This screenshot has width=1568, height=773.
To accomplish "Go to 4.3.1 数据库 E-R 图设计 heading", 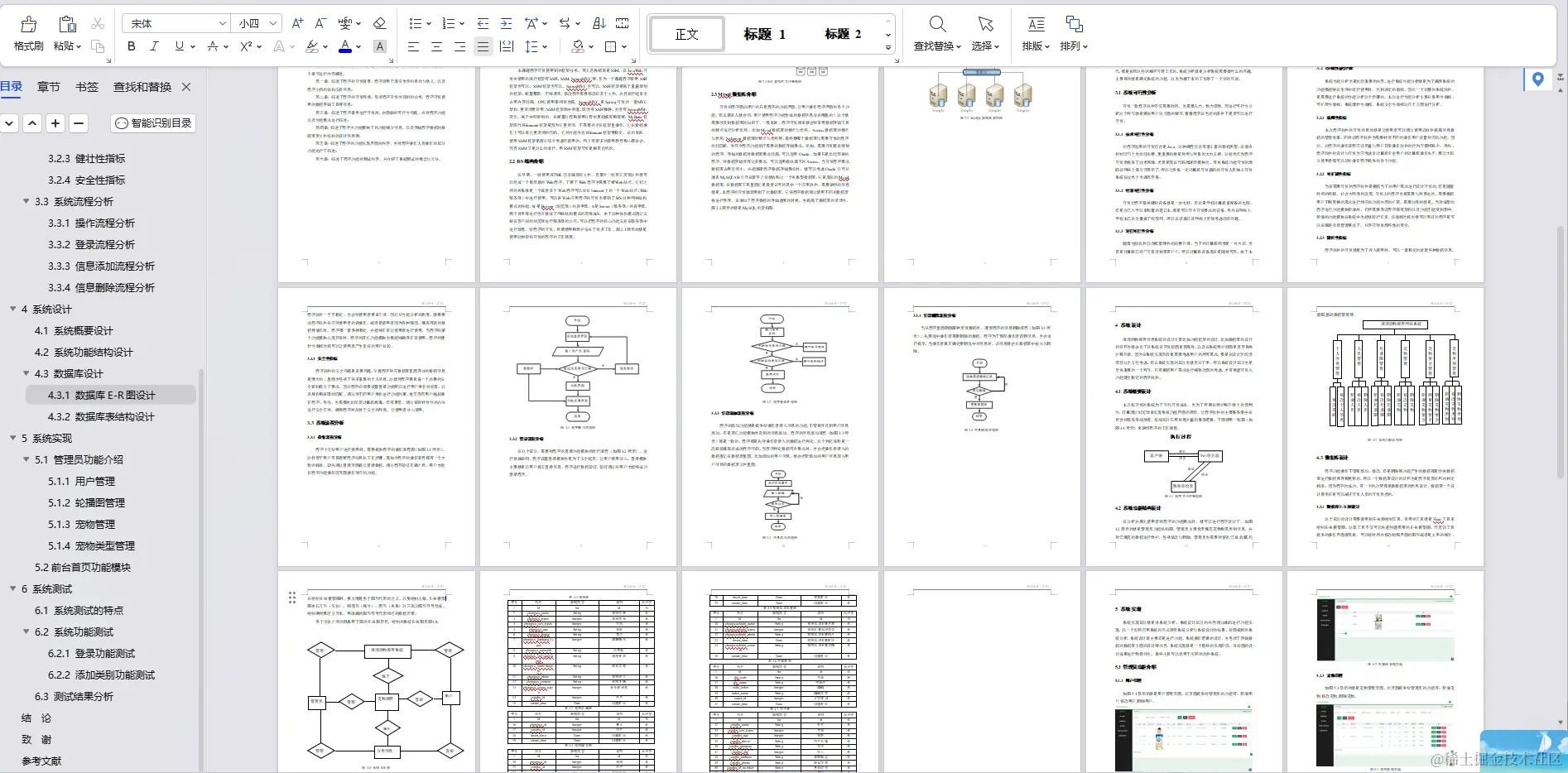I will [x=101, y=395].
